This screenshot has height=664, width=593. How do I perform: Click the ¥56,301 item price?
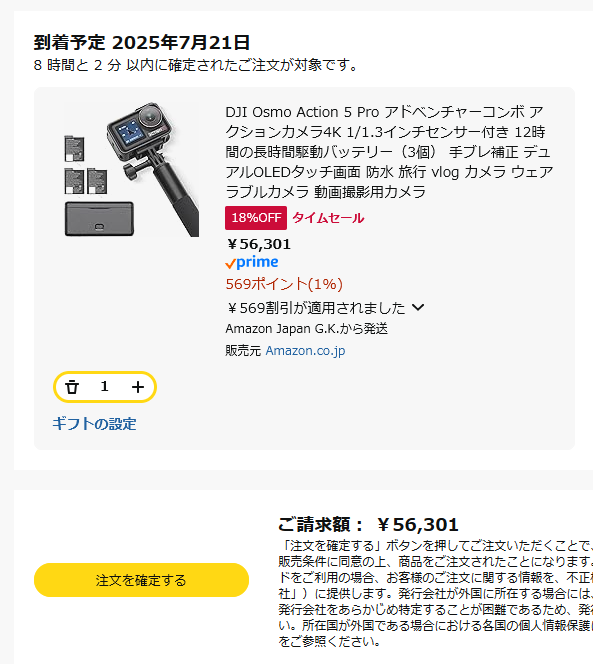point(259,244)
